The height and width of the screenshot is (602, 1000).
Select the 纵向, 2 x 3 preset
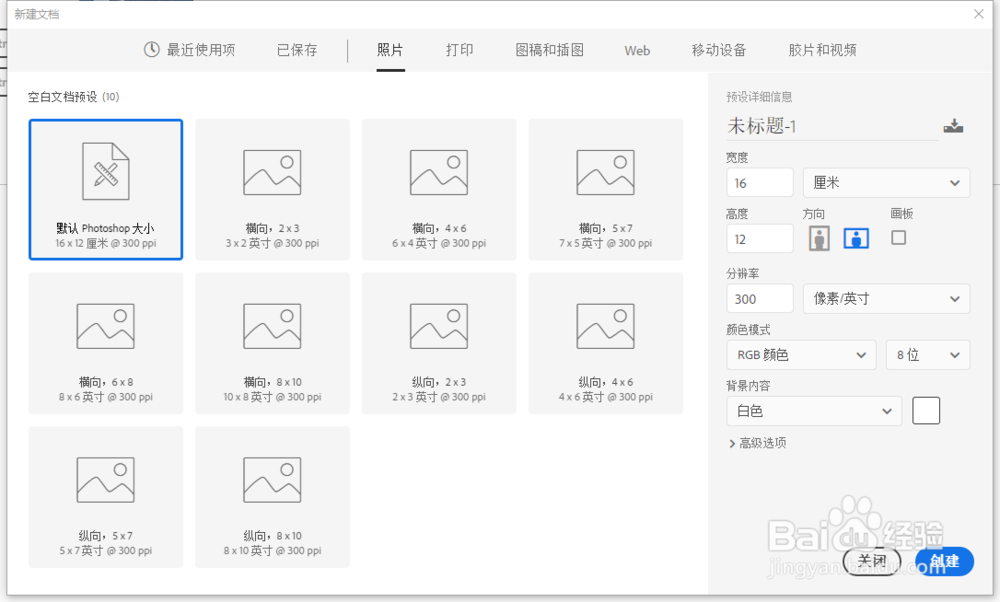coord(438,343)
